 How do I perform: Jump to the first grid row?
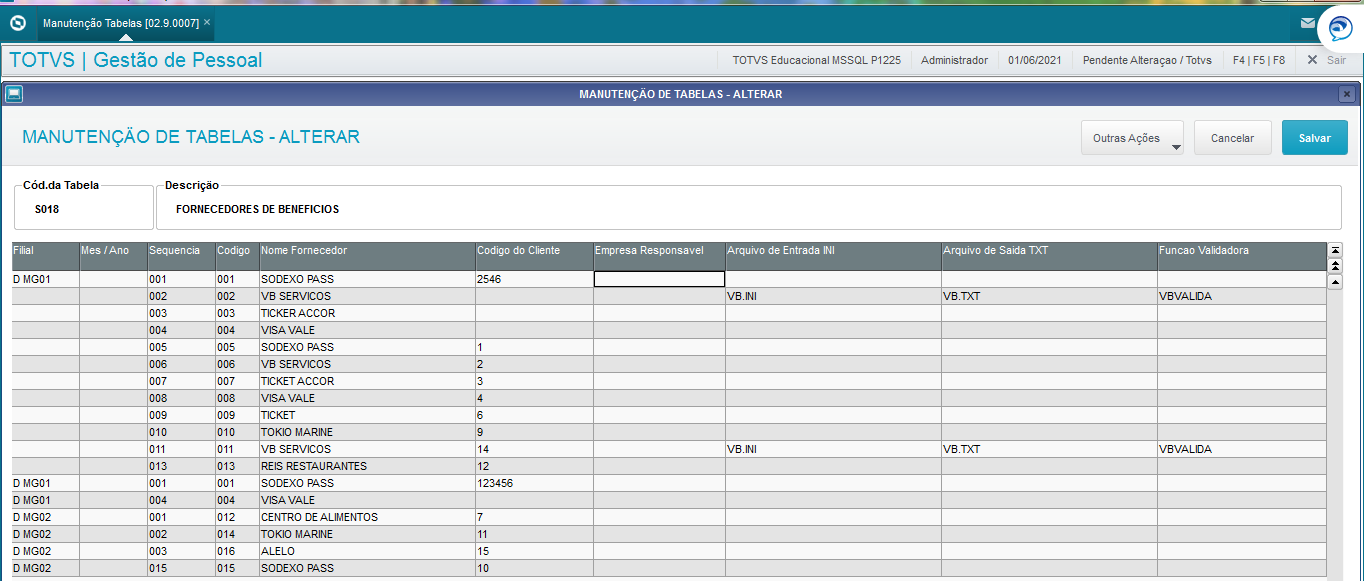(x=1335, y=249)
